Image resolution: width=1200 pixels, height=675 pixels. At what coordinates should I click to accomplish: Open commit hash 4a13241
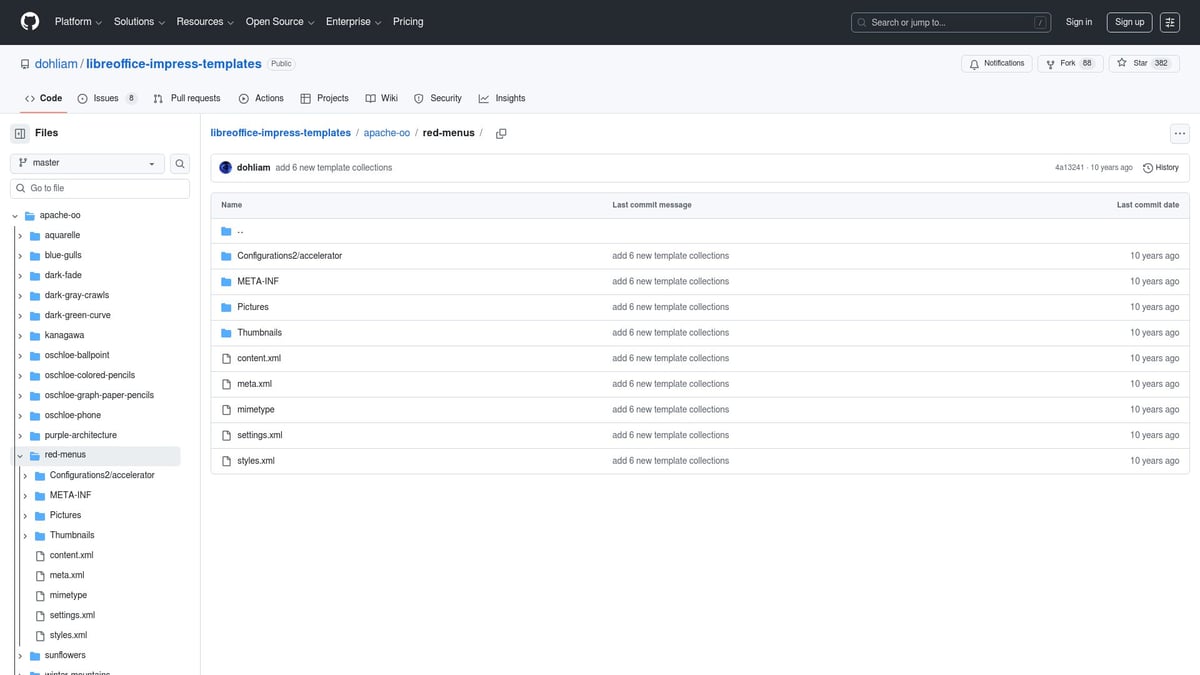pyautogui.click(x=1071, y=168)
